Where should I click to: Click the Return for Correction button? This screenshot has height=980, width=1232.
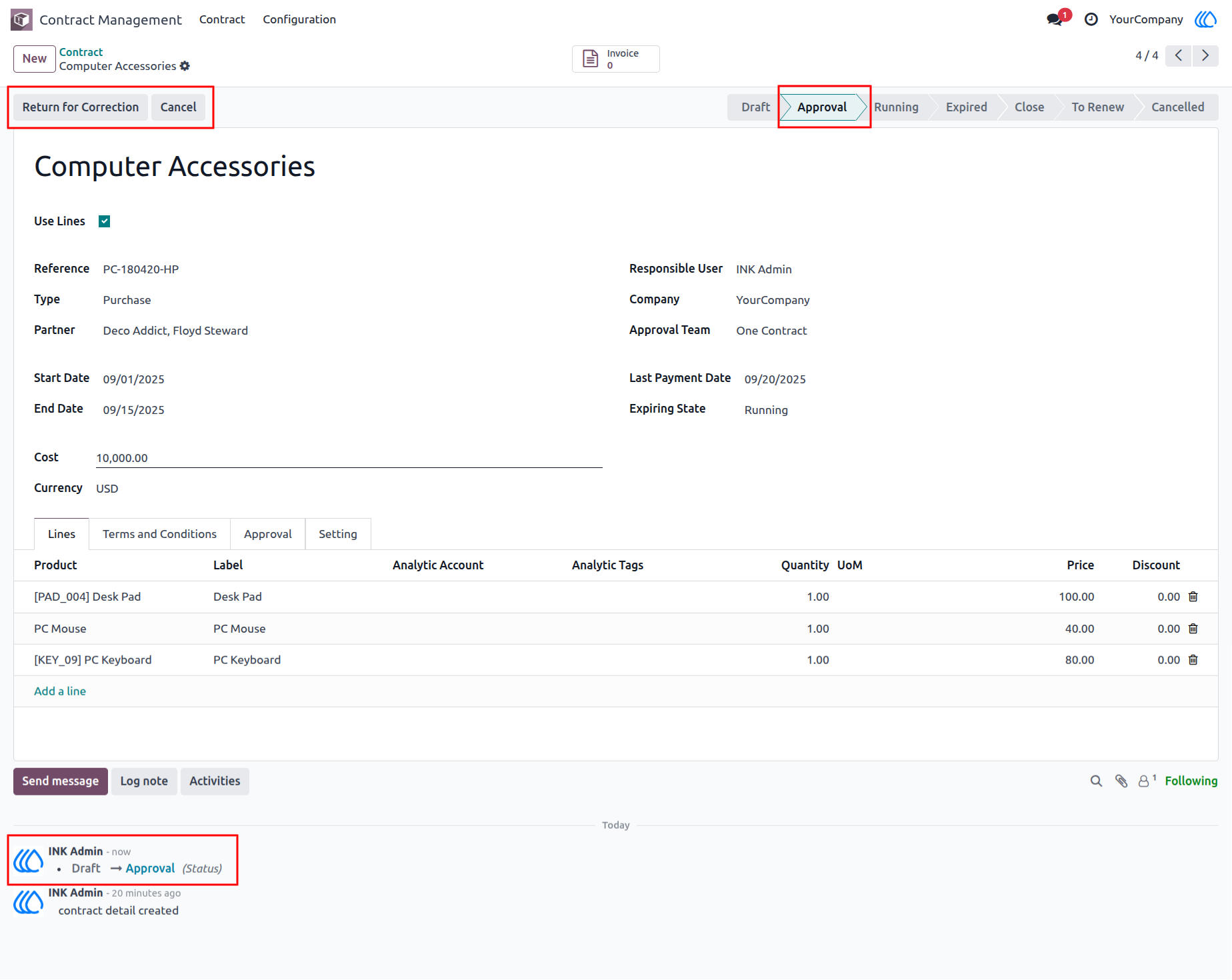point(81,107)
